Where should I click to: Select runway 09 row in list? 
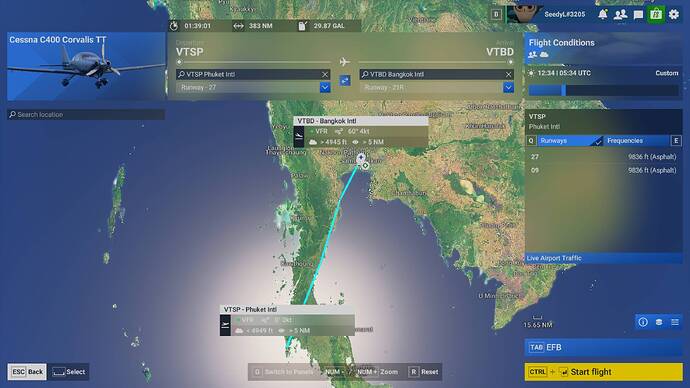(x=603, y=170)
